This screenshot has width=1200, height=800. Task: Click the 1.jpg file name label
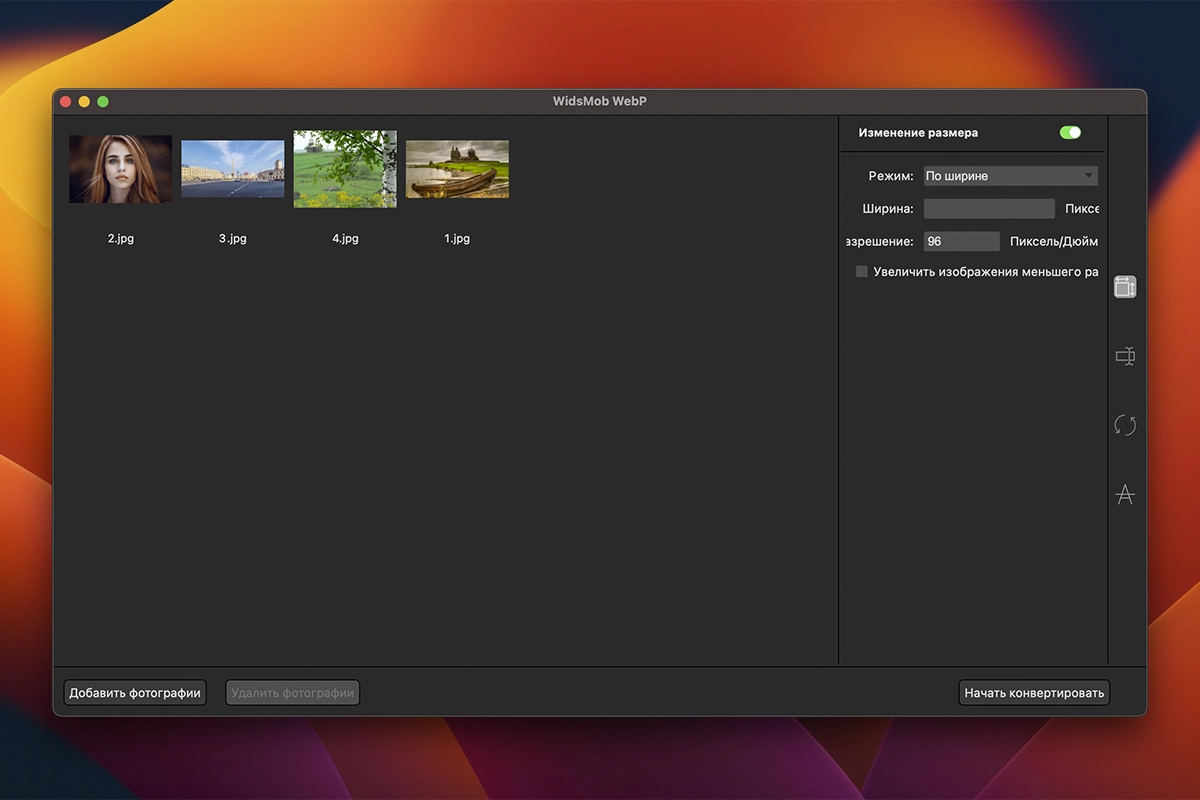(457, 239)
